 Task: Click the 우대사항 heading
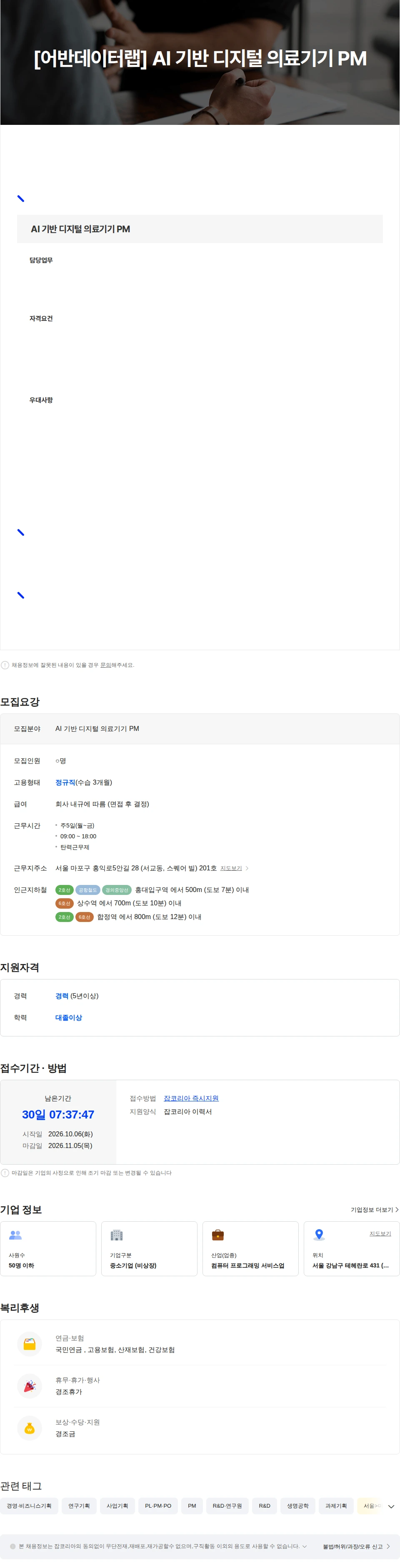point(41,400)
